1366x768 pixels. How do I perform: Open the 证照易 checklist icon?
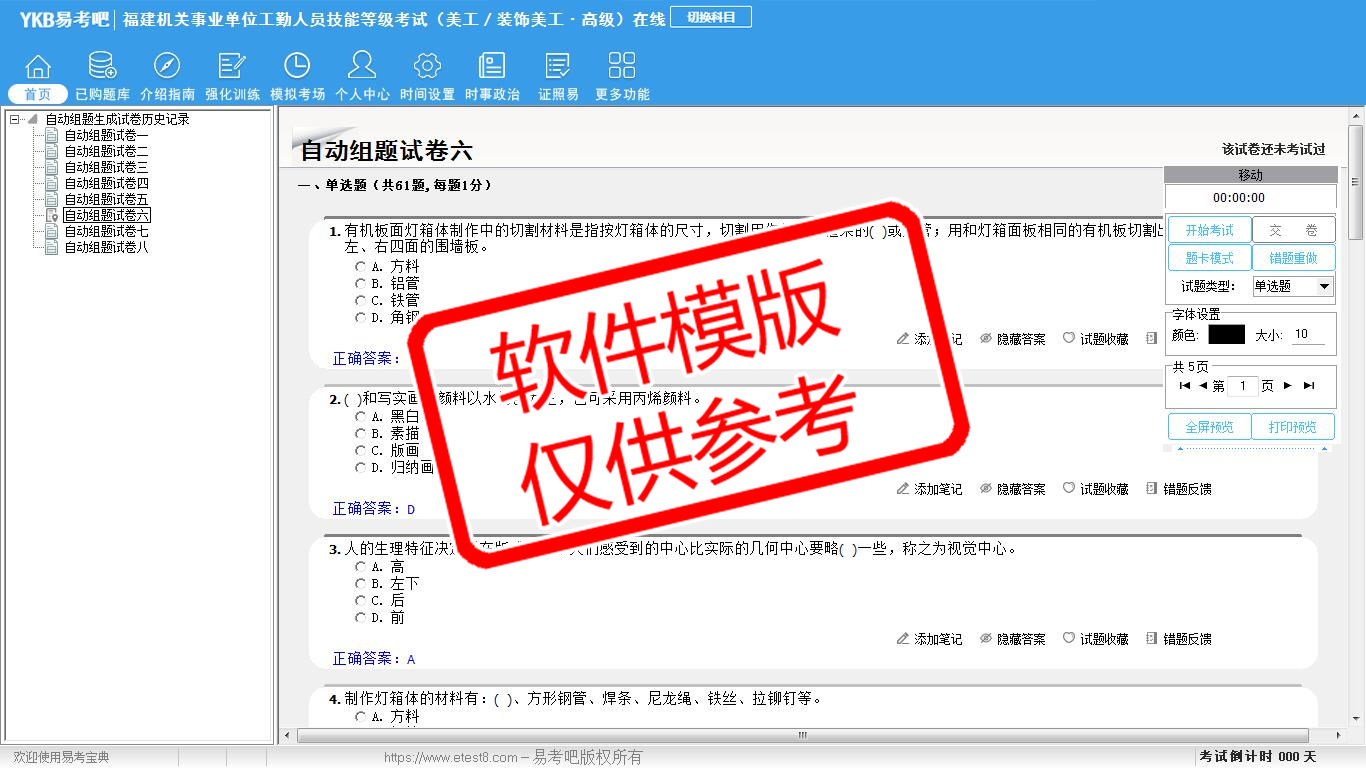point(558,67)
